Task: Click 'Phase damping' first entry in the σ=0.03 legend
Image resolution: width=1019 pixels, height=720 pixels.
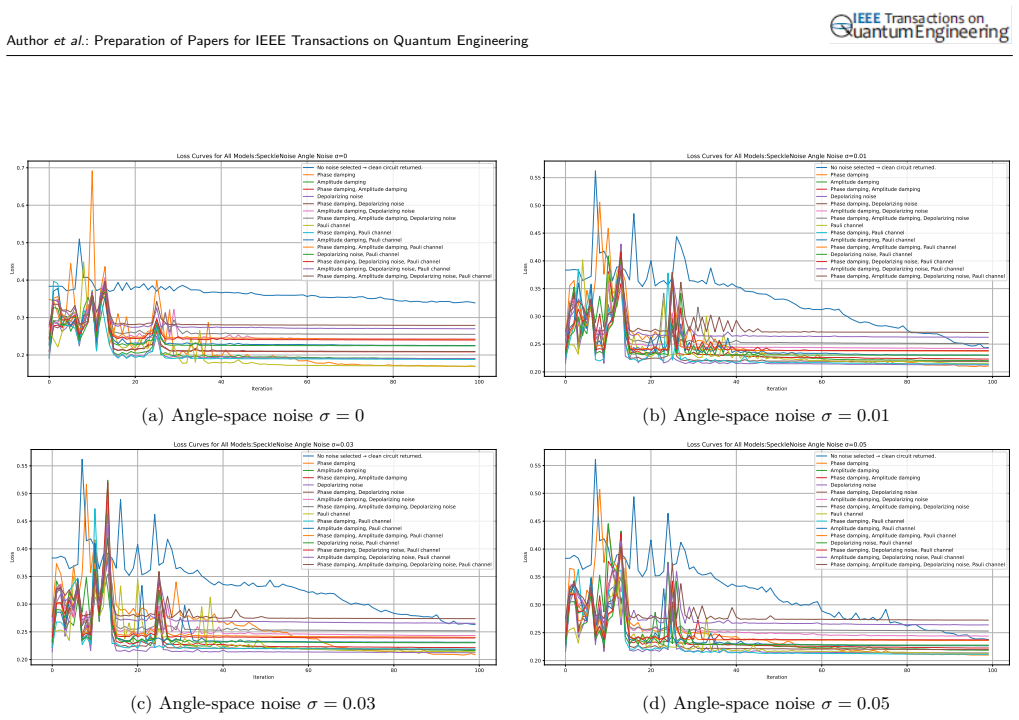Action: point(336,463)
